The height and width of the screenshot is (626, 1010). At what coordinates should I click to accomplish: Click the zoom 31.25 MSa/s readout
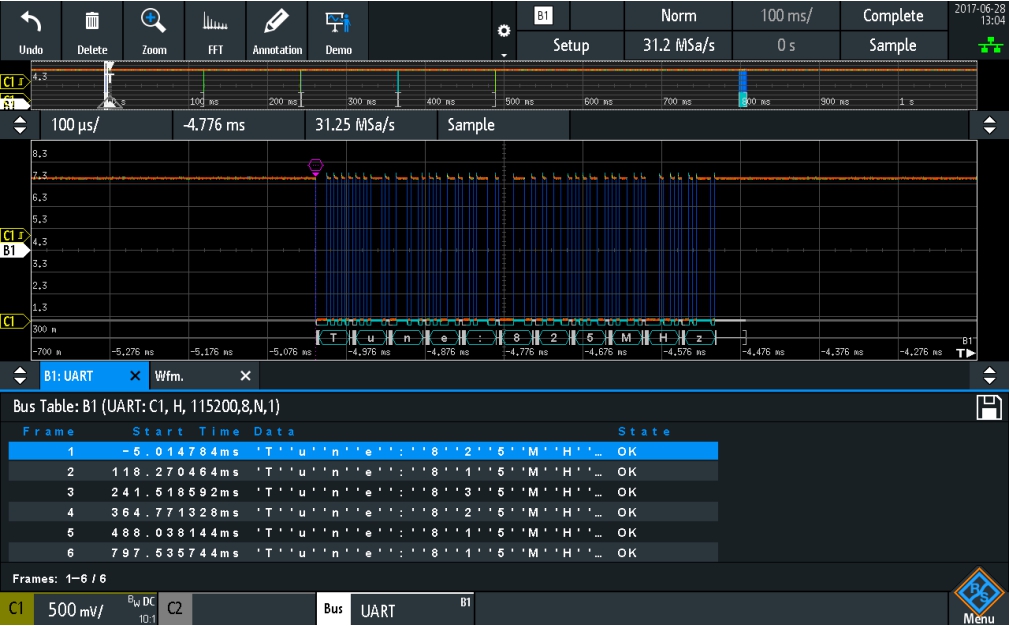click(x=371, y=125)
